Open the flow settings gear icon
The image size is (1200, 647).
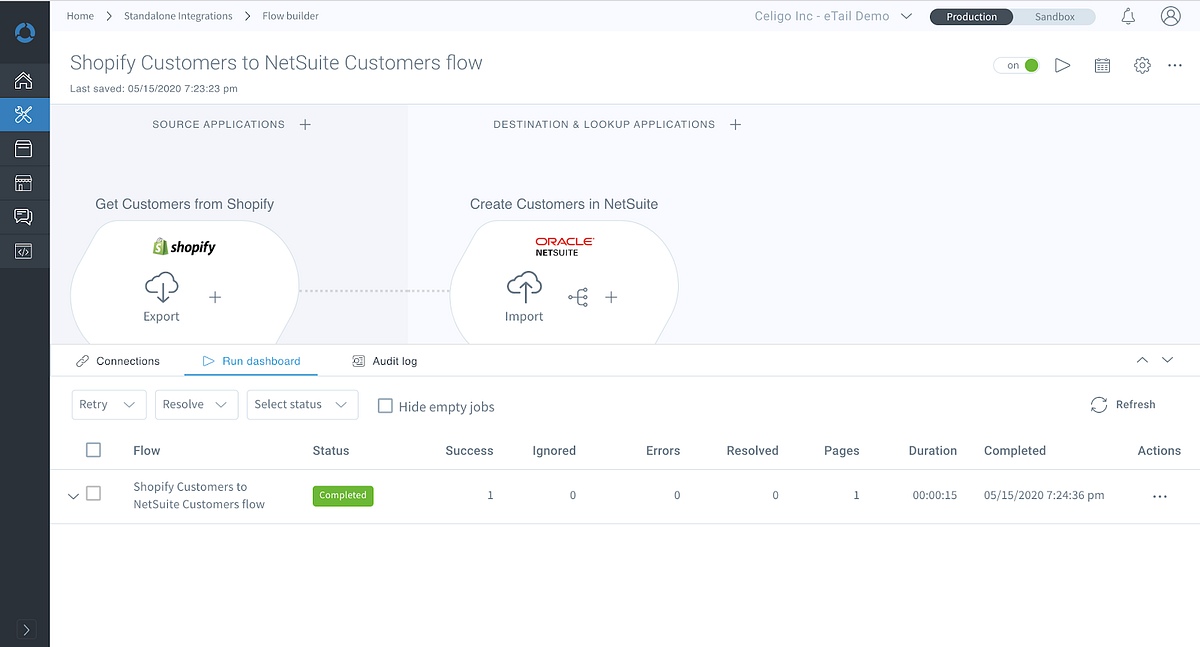click(1142, 64)
